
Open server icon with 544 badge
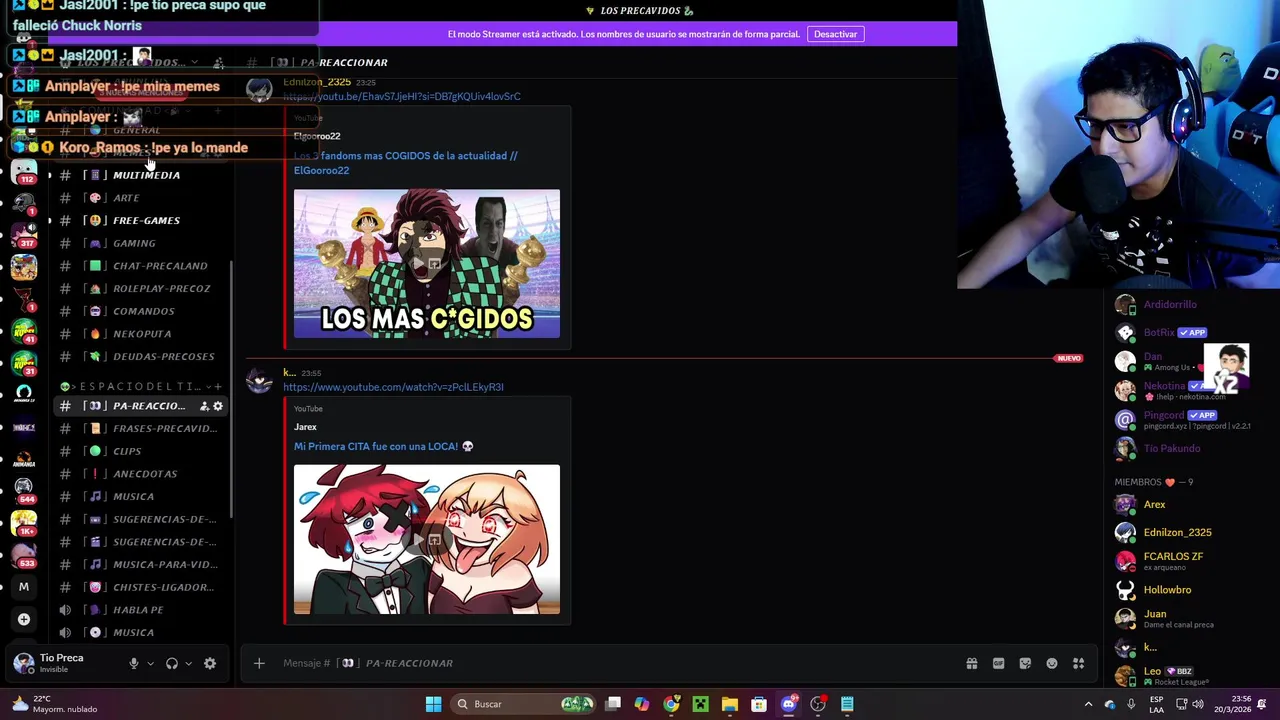click(24, 490)
